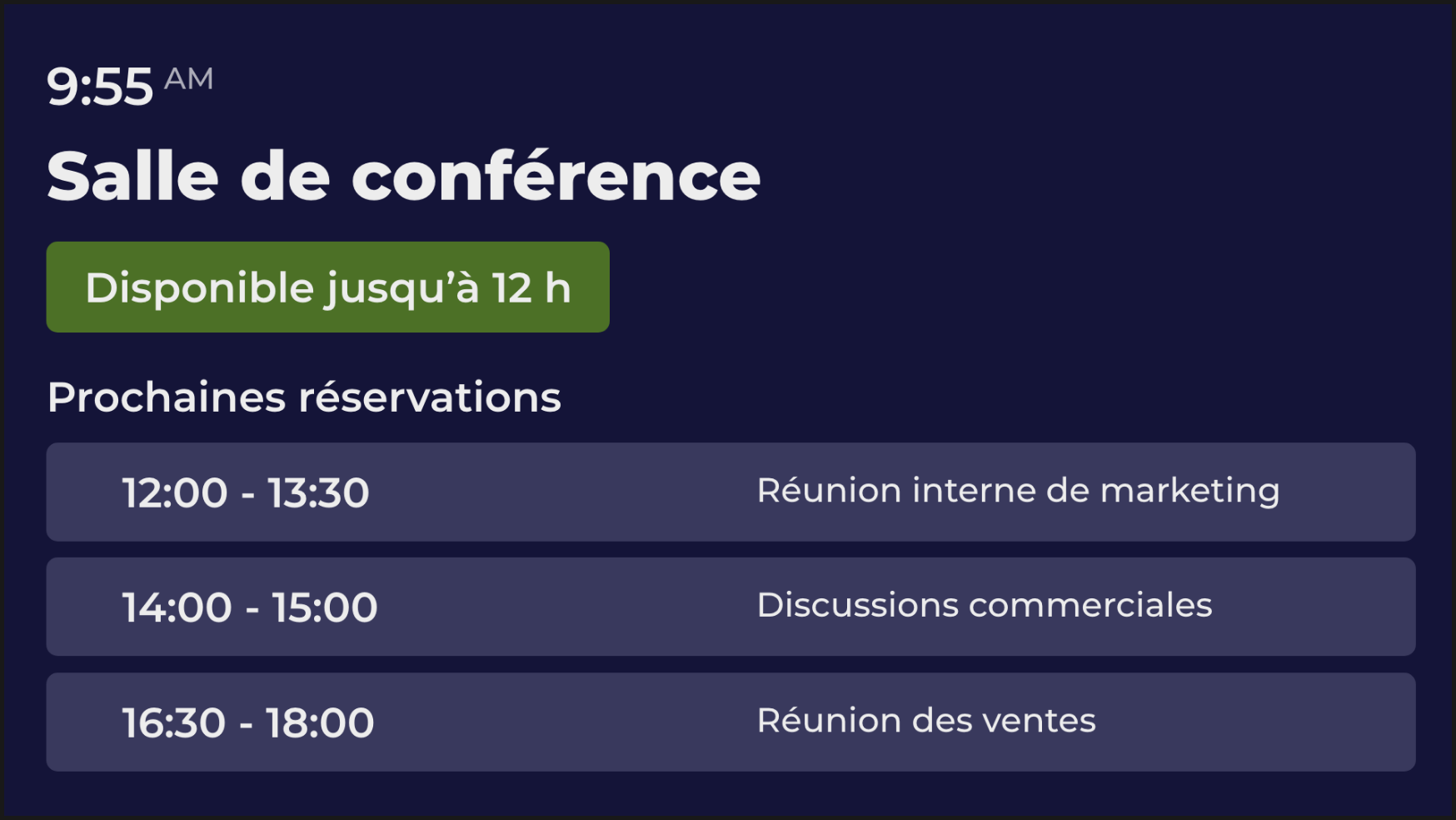This screenshot has width=1456, height=820.
Task: Click the Prochaines réservations section header
Action: coord(304,397)
